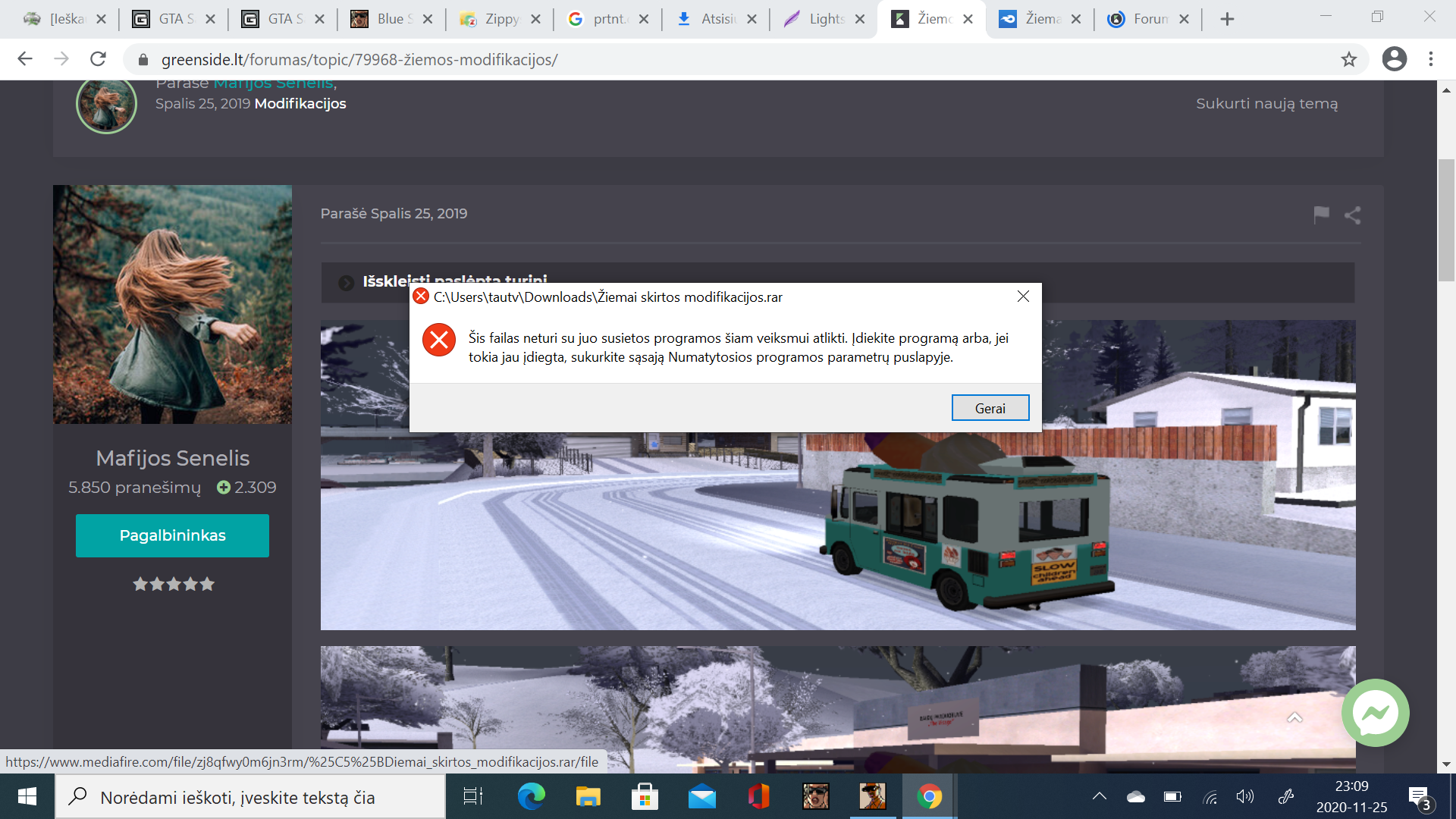Open Microsoft Store from taskbar
This screenshot has height=819, width=1456.
645,796
